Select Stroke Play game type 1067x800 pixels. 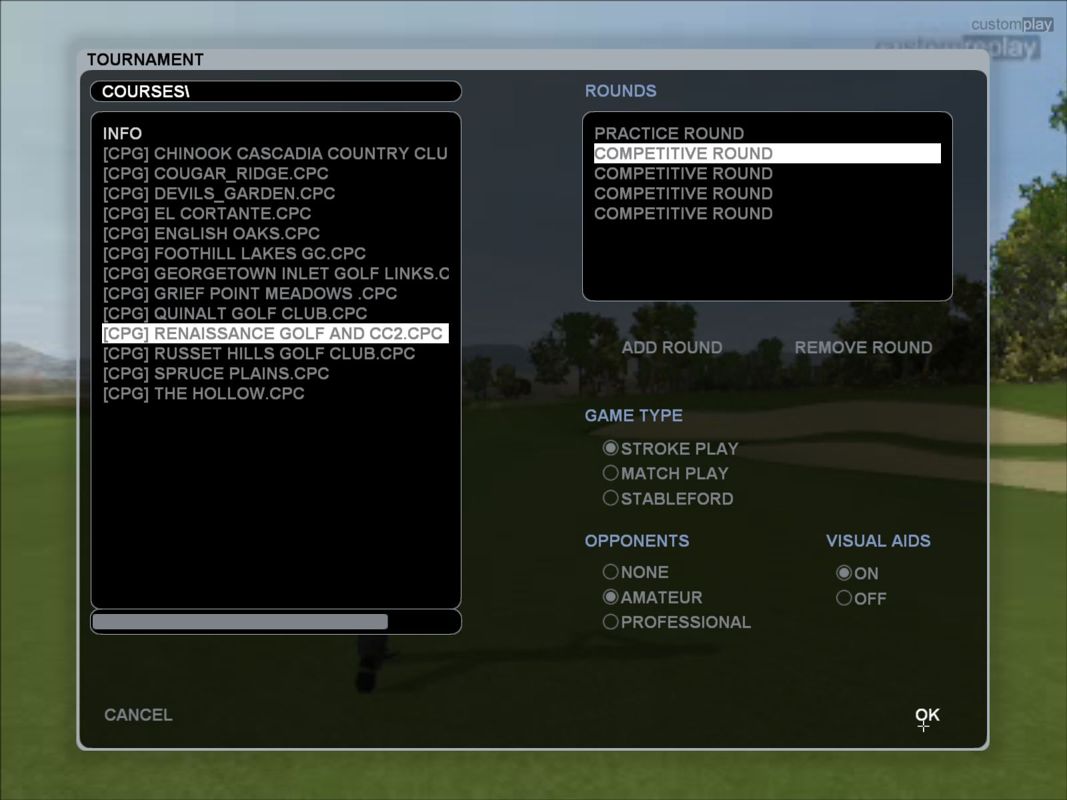tap(611, 449)
